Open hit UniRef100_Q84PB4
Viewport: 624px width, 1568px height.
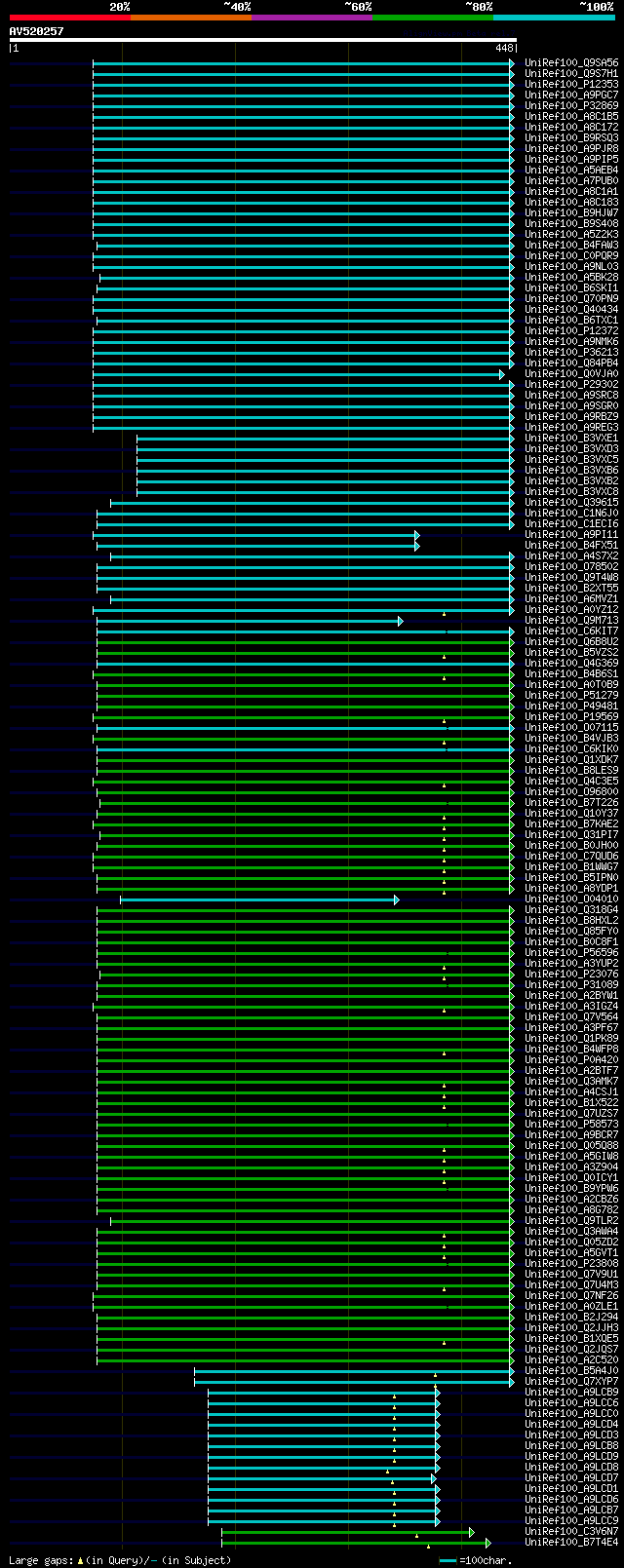click(571, 363)
